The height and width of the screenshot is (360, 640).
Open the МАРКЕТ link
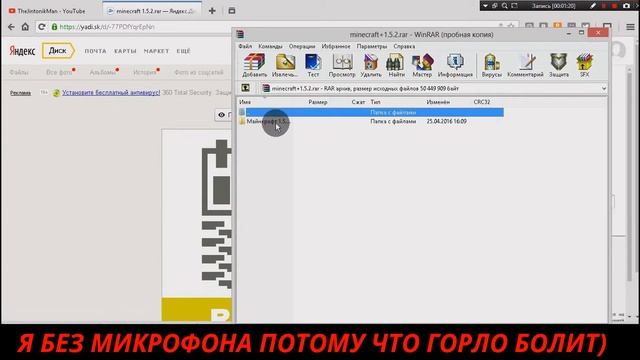pos(156,51)
